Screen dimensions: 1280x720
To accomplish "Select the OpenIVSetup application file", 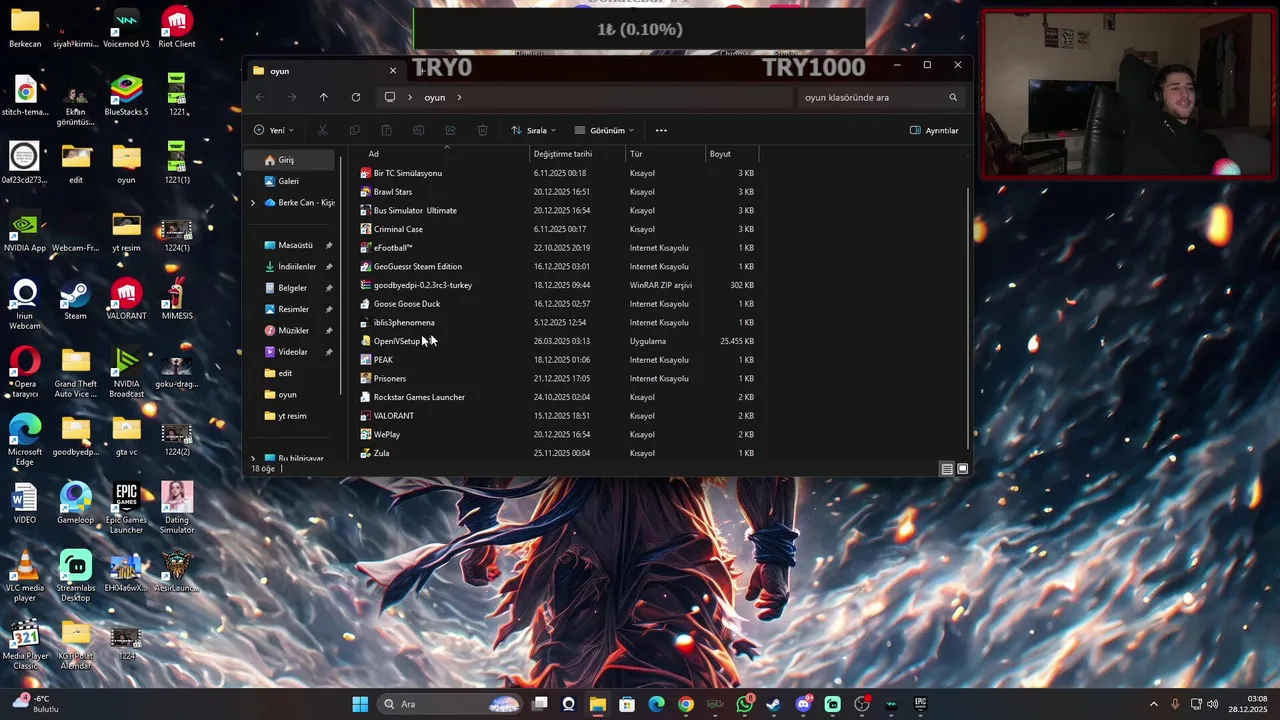I will coord(396,341).
